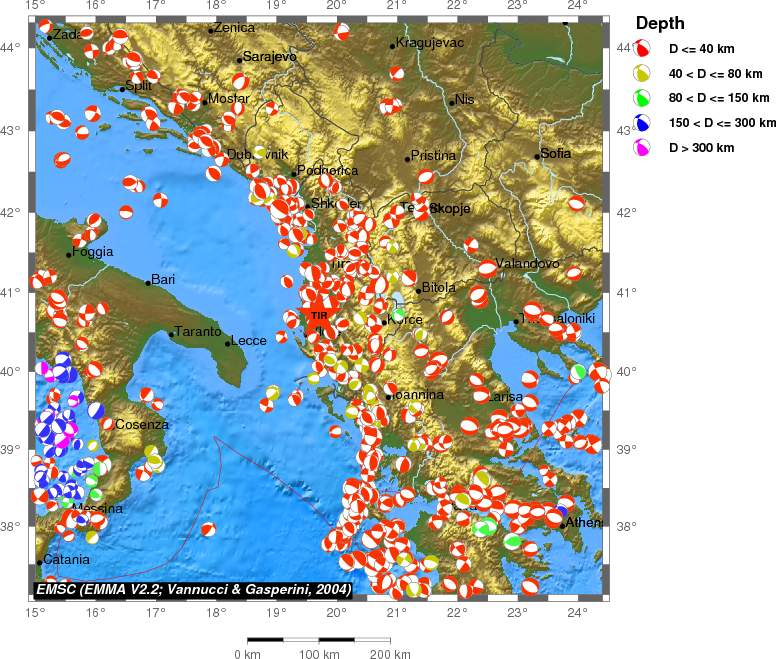
Task: Select the black city dot beside Taranto
Action: [171, 334]
